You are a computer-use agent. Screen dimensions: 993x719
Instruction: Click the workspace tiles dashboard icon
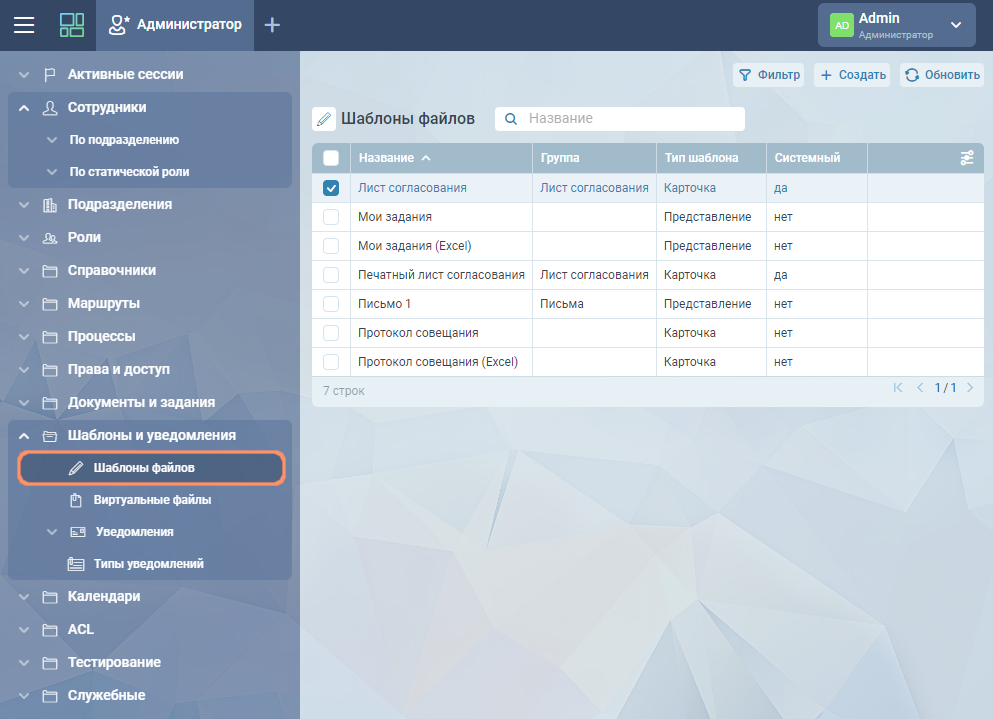coord(72,25)
